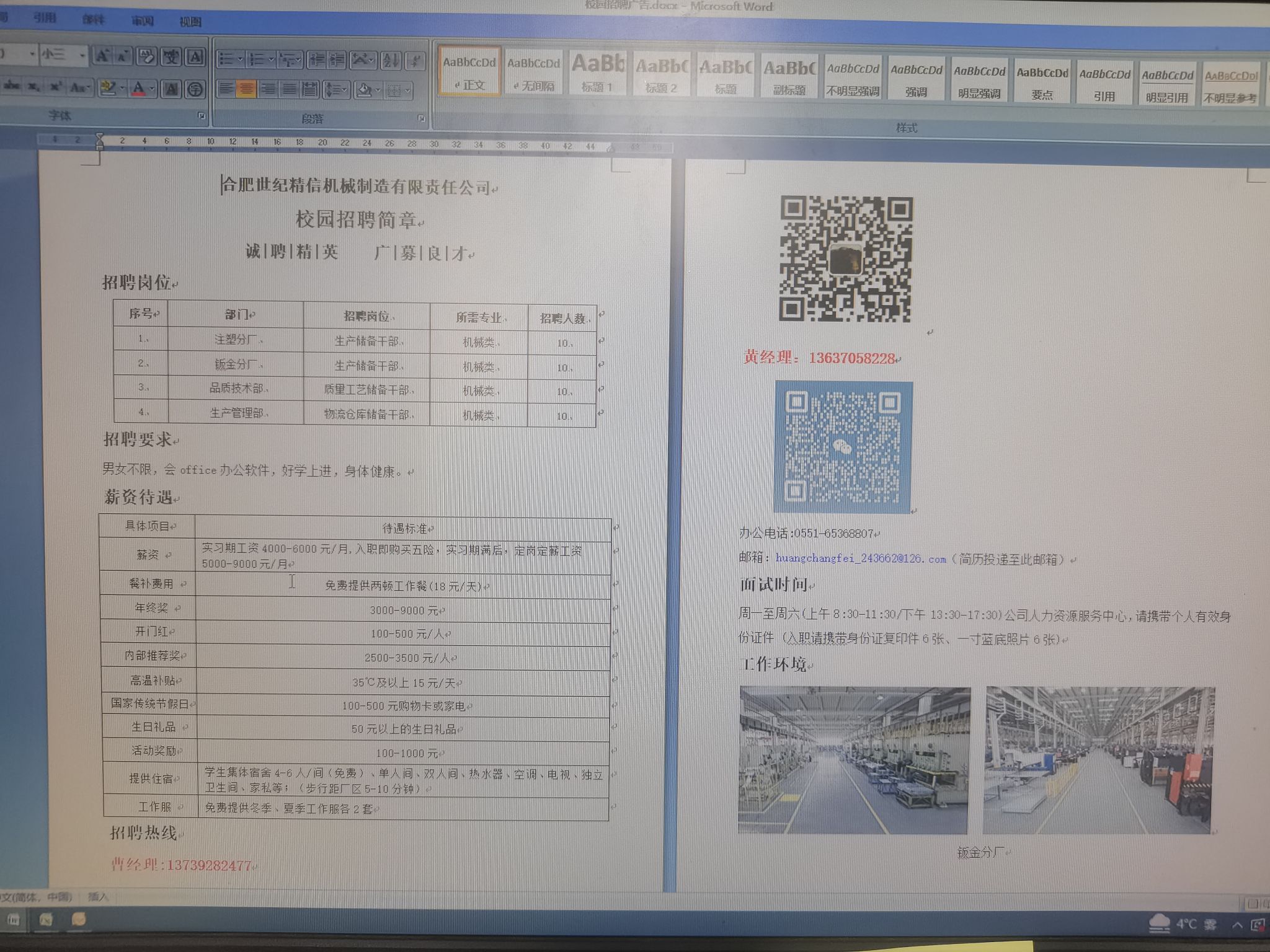Select the right factory workshop photo
This screenshot has width=1270, height=952.
[x=1099, y=760]
